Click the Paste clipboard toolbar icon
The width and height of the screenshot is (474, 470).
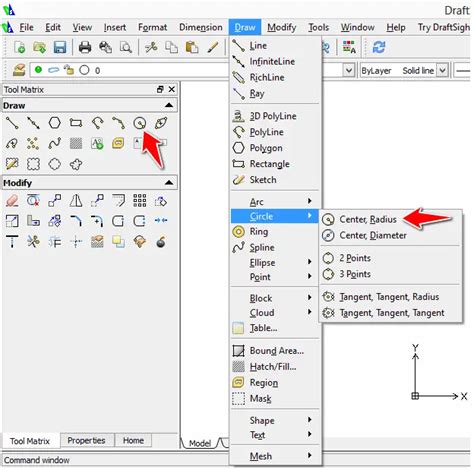(192, 47)
